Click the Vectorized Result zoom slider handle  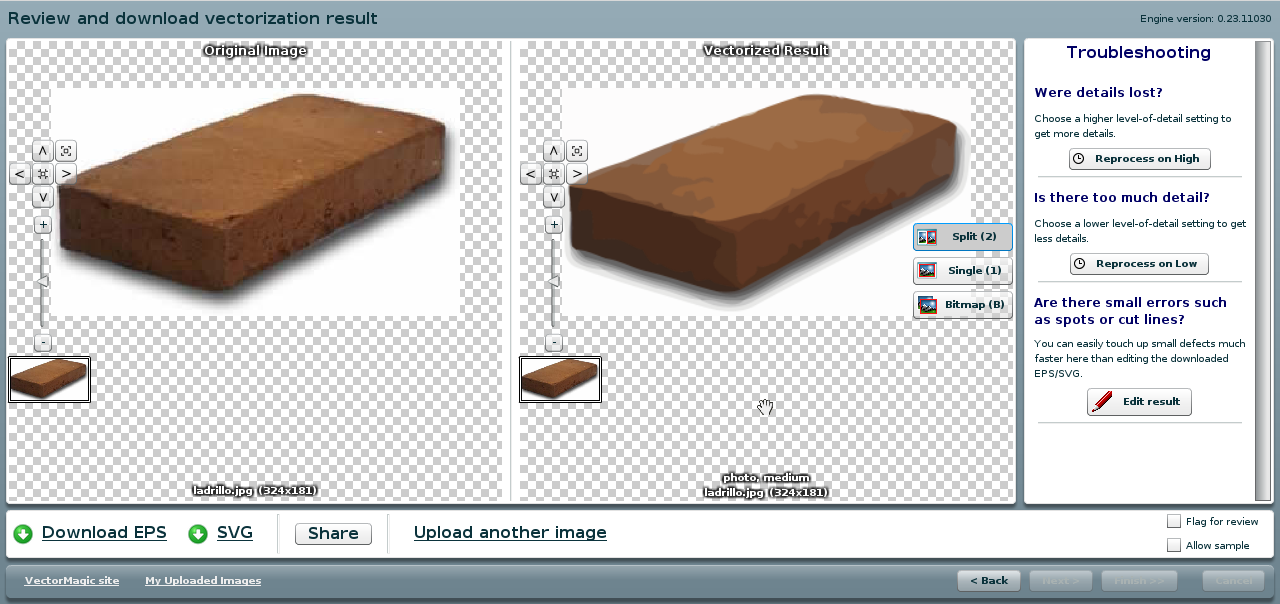553,282
